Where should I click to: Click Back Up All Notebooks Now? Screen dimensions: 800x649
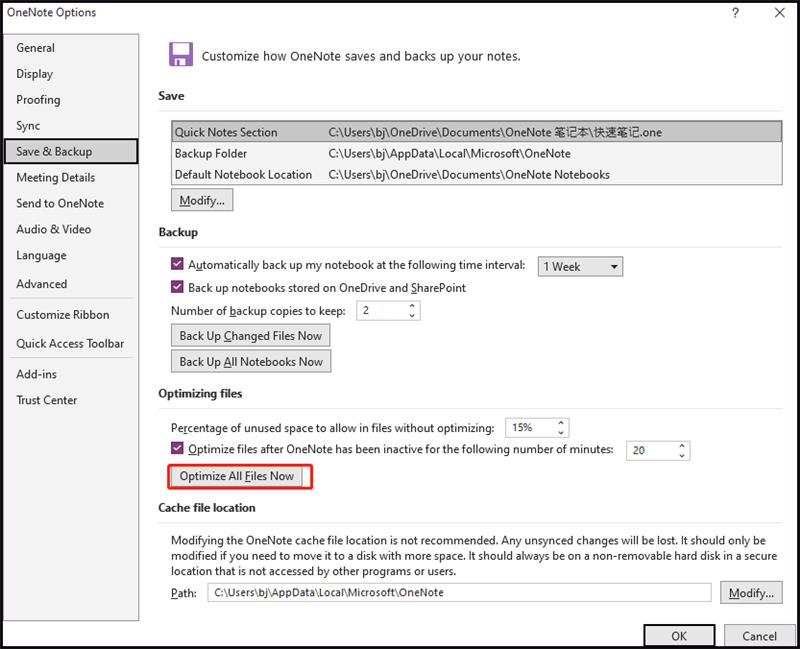point(251,361)
